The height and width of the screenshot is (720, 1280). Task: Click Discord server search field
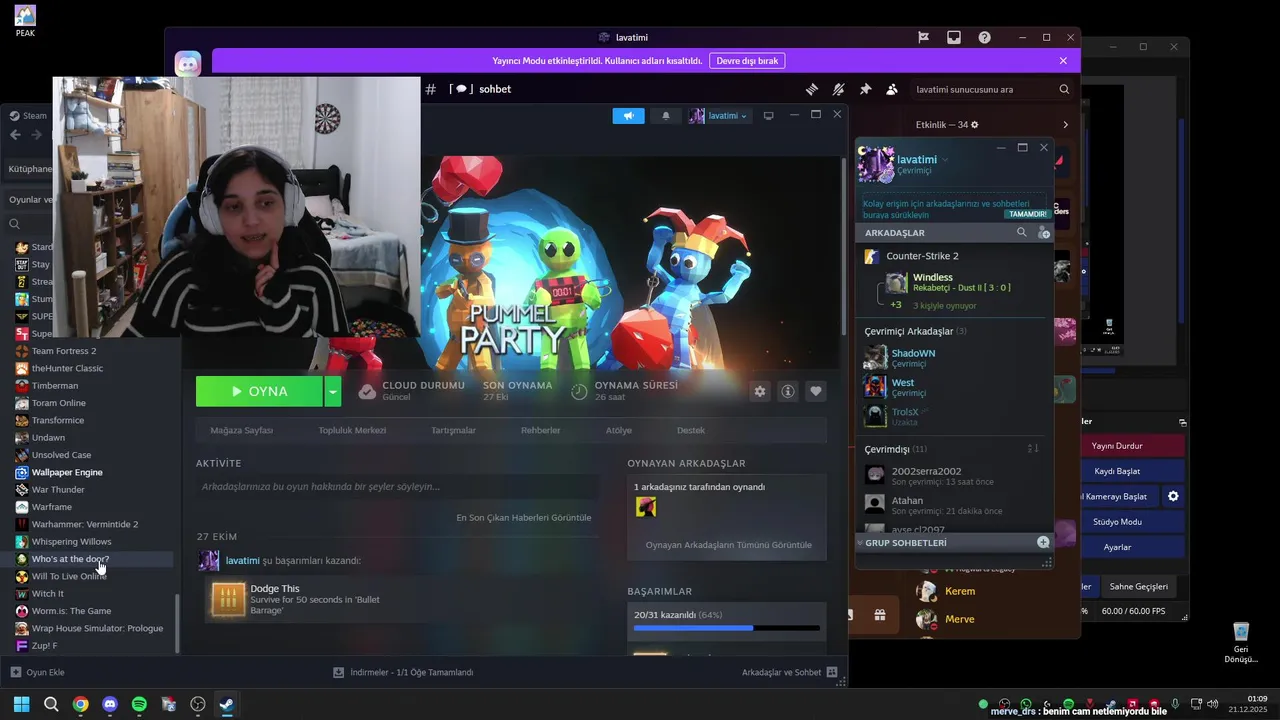pyautogui.click(x=991, y=89)
